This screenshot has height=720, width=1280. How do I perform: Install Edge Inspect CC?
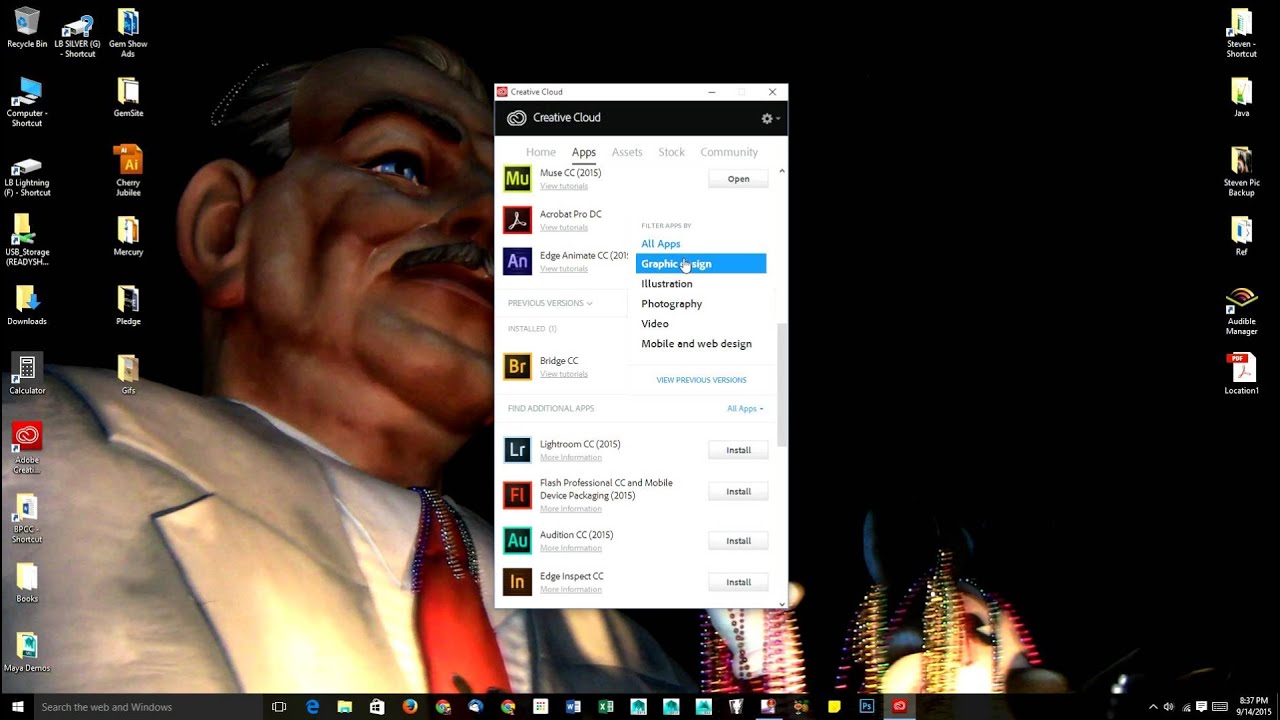pos(738,582)
